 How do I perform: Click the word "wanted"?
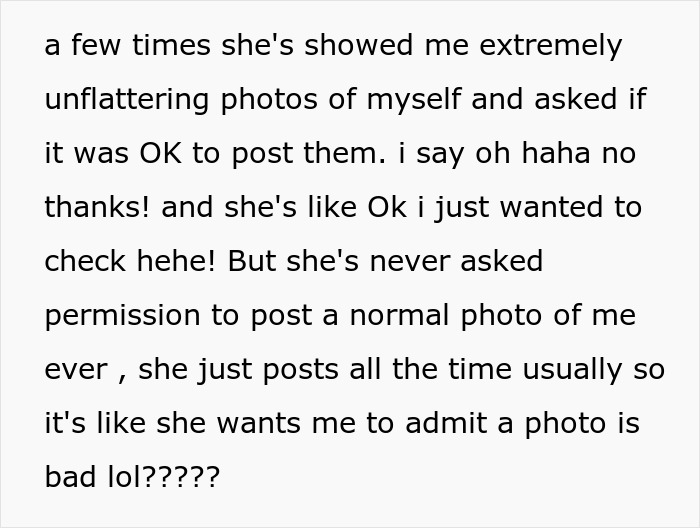pyautogui.click(x=552, y=208)
